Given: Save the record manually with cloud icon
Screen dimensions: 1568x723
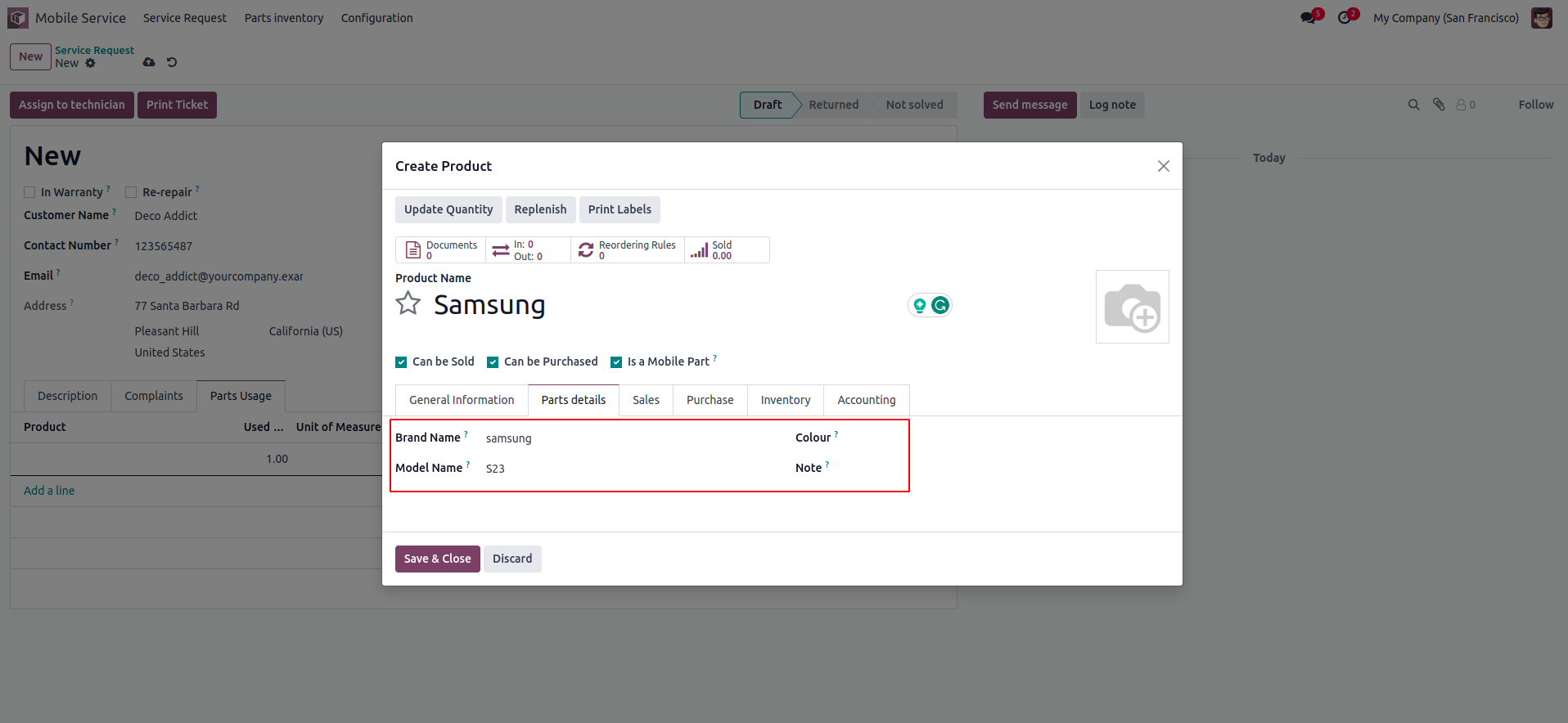Looking at the screenshot, I should [149, 62].
